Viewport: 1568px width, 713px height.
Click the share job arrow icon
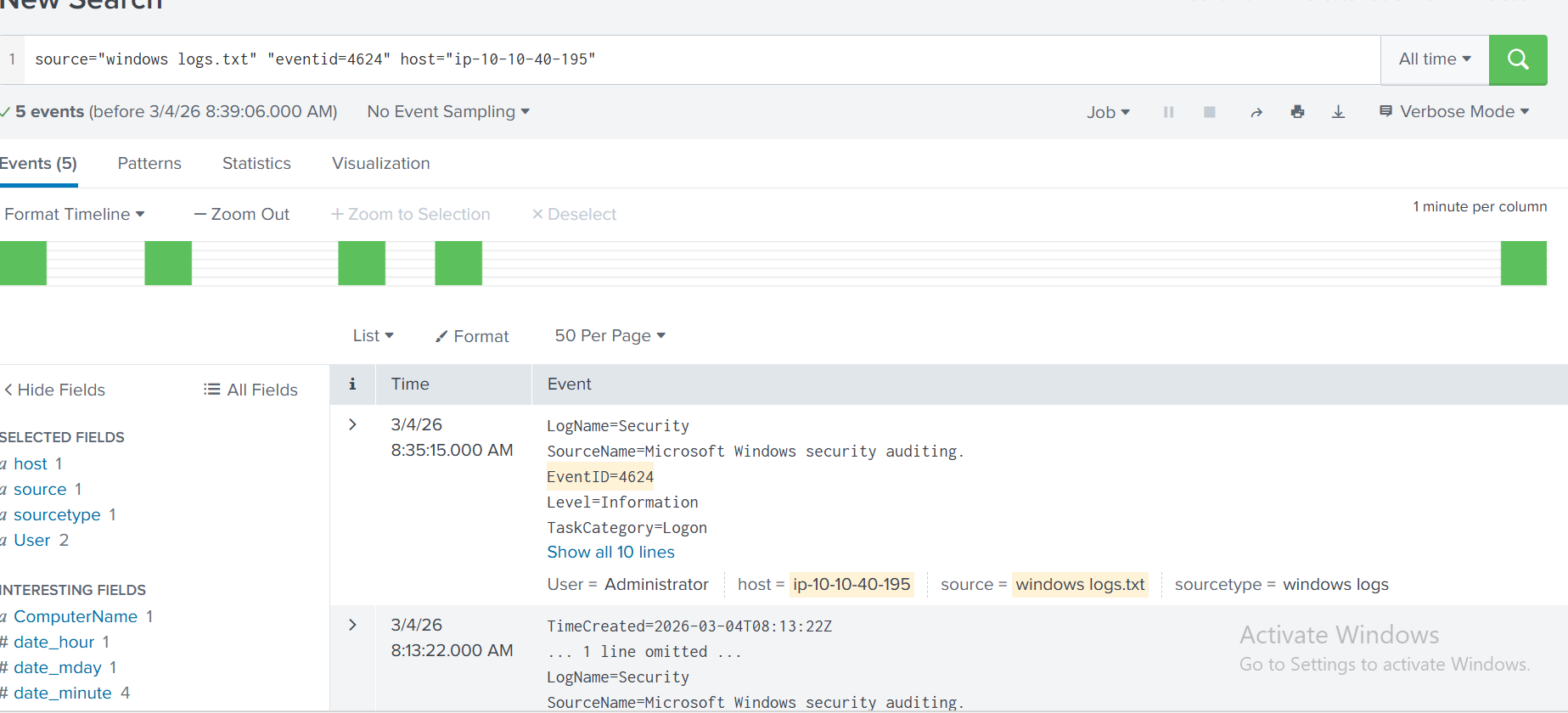click(1256, 112)
